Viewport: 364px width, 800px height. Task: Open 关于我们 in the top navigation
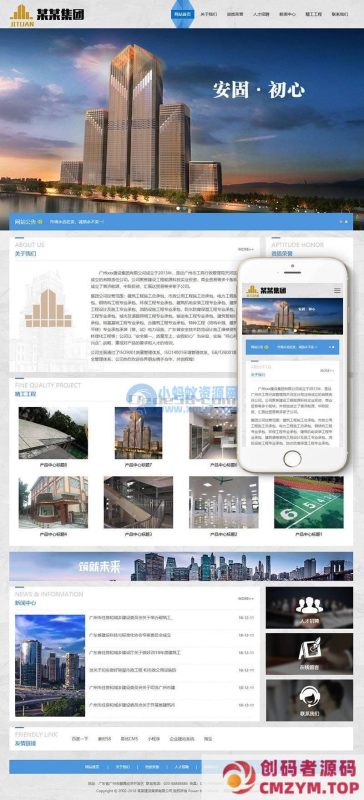(208, 14)
